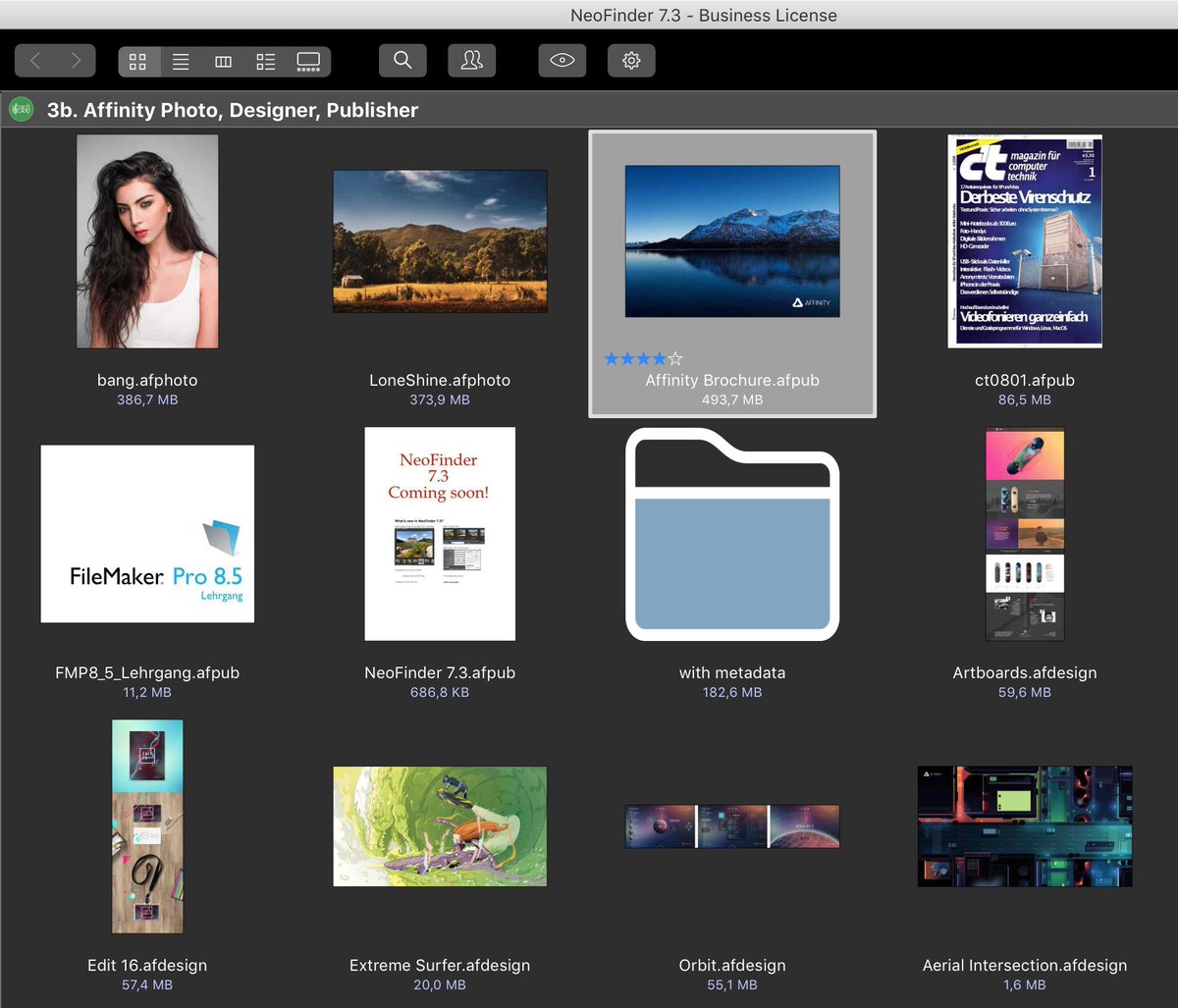Click the 686,8 KB size label
1178x1008 pixels.
pyautogui.click(x=440, y=692)
